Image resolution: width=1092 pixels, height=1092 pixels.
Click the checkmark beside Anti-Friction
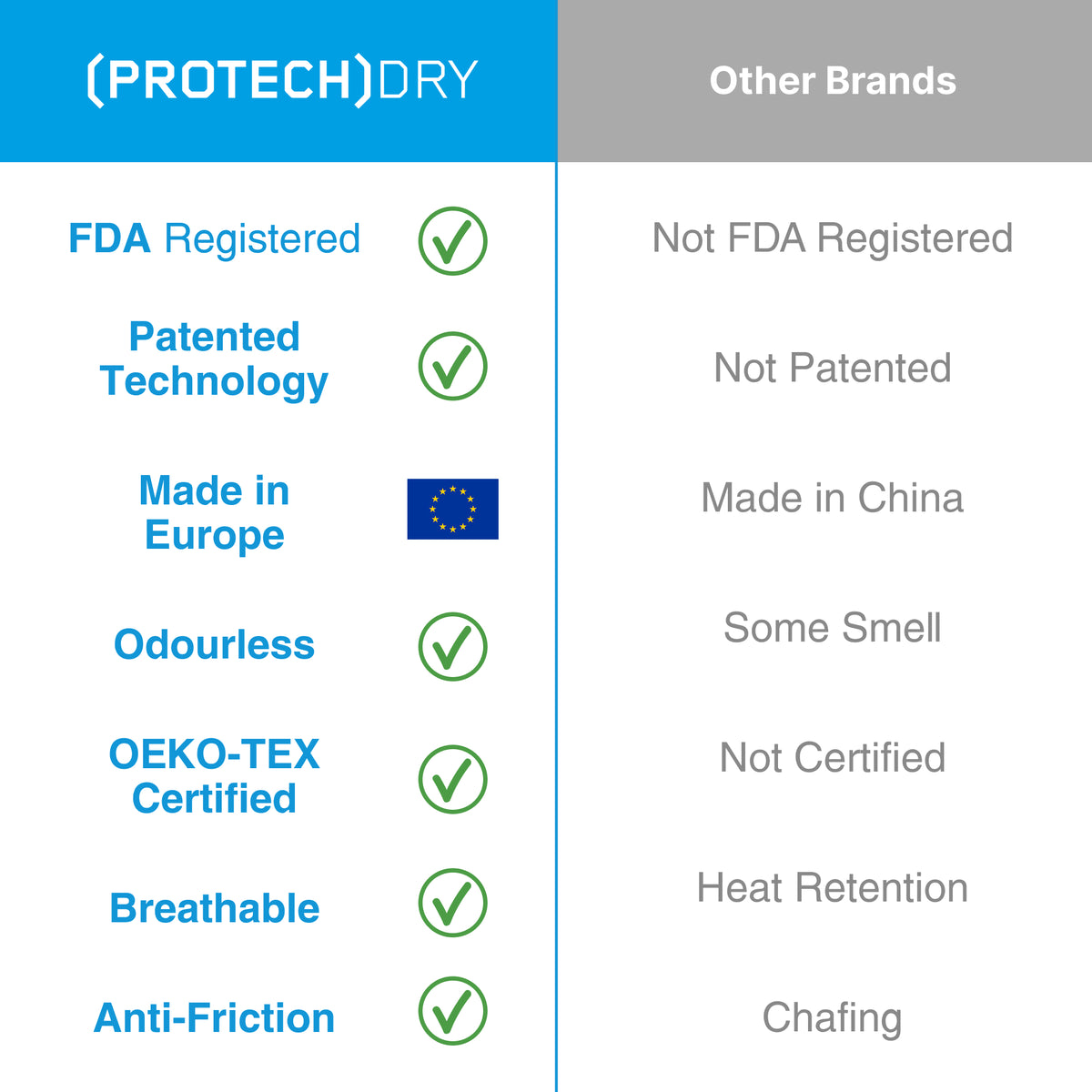pyautogui.click(x=452, y=1011)
